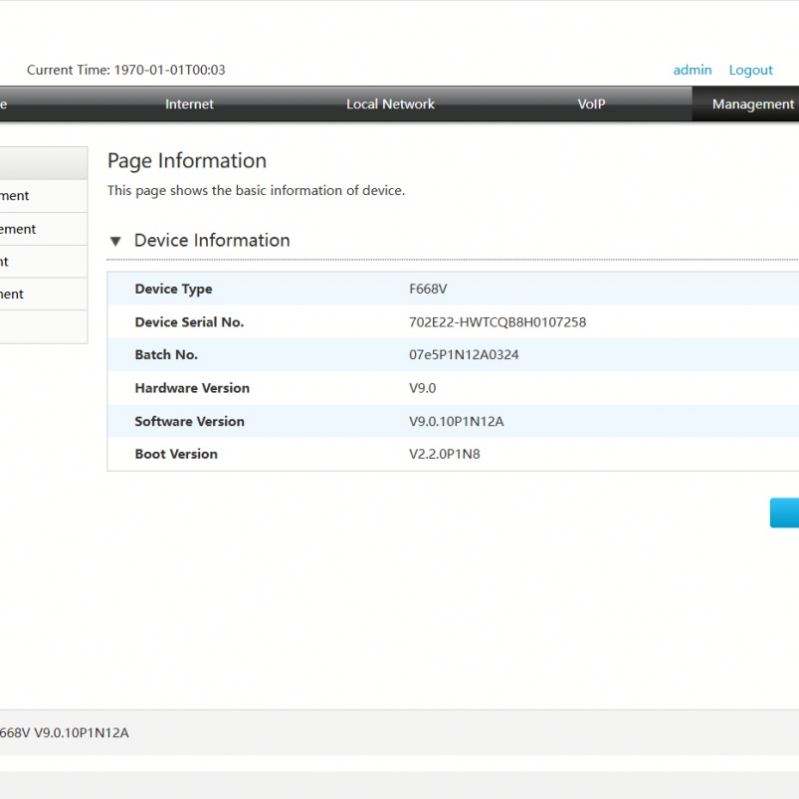The width and height of the screenshot is (799, 799).
Task: Open the Internet tab
Action: tap(189, 104)
